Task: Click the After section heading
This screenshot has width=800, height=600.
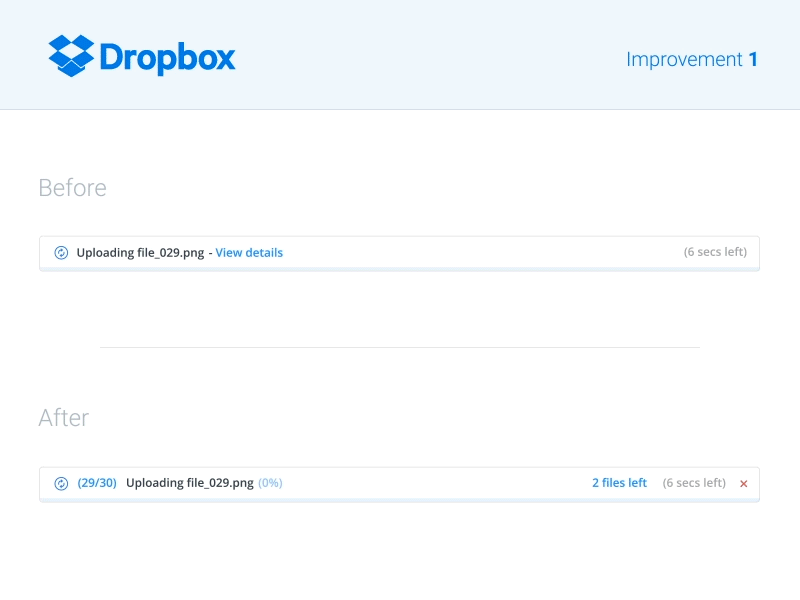Action: (x=64, y=418)
